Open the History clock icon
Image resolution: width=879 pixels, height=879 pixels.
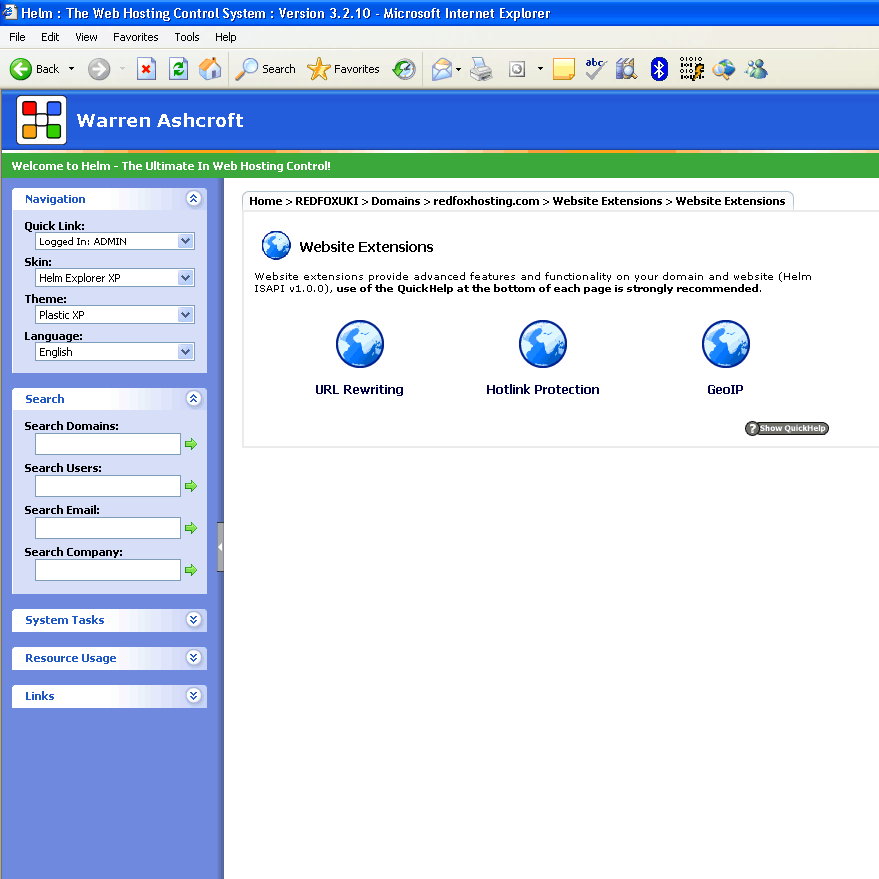(x=404, y=70)
